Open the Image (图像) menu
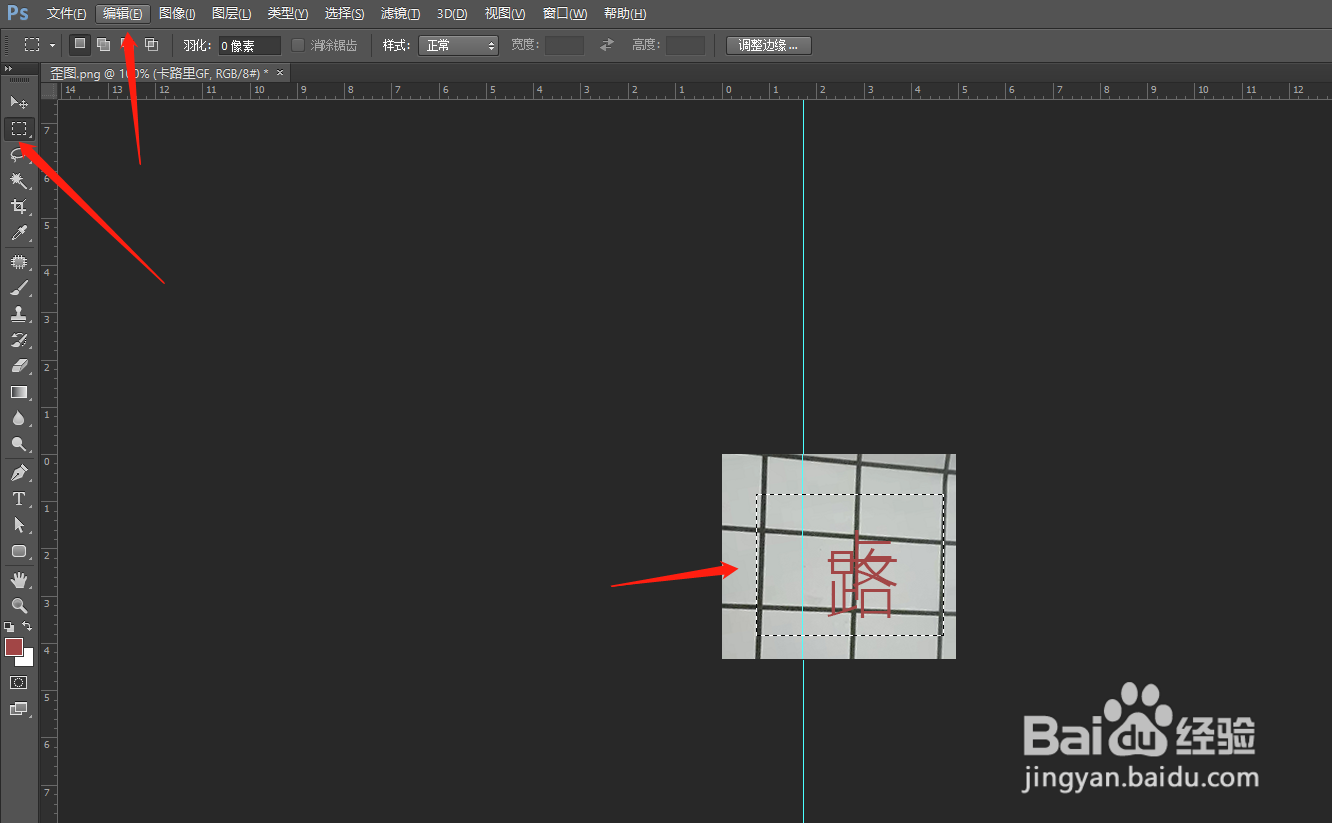 point(177,14)
